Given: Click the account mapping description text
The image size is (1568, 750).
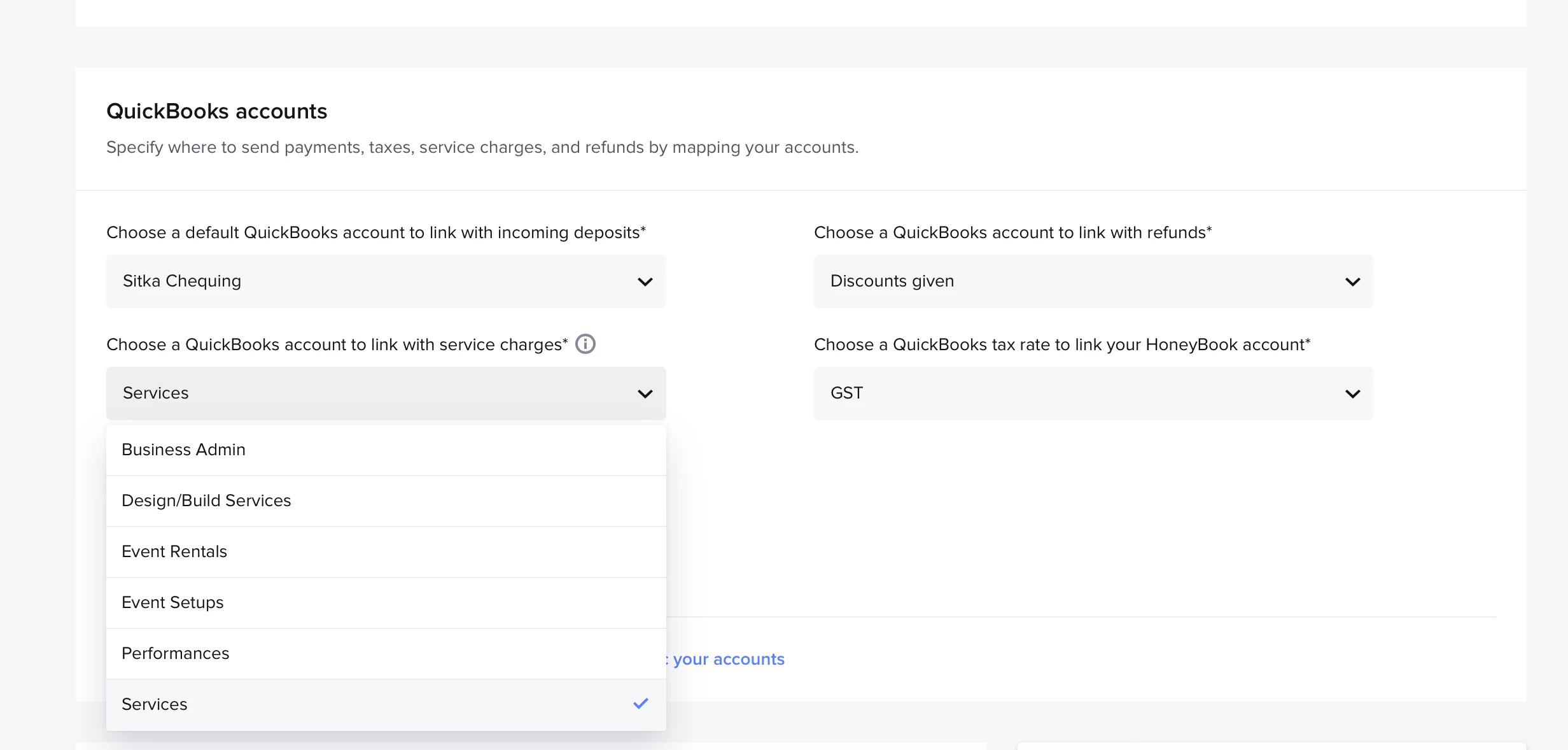Looking at the screenshot, I should (482, 148).
